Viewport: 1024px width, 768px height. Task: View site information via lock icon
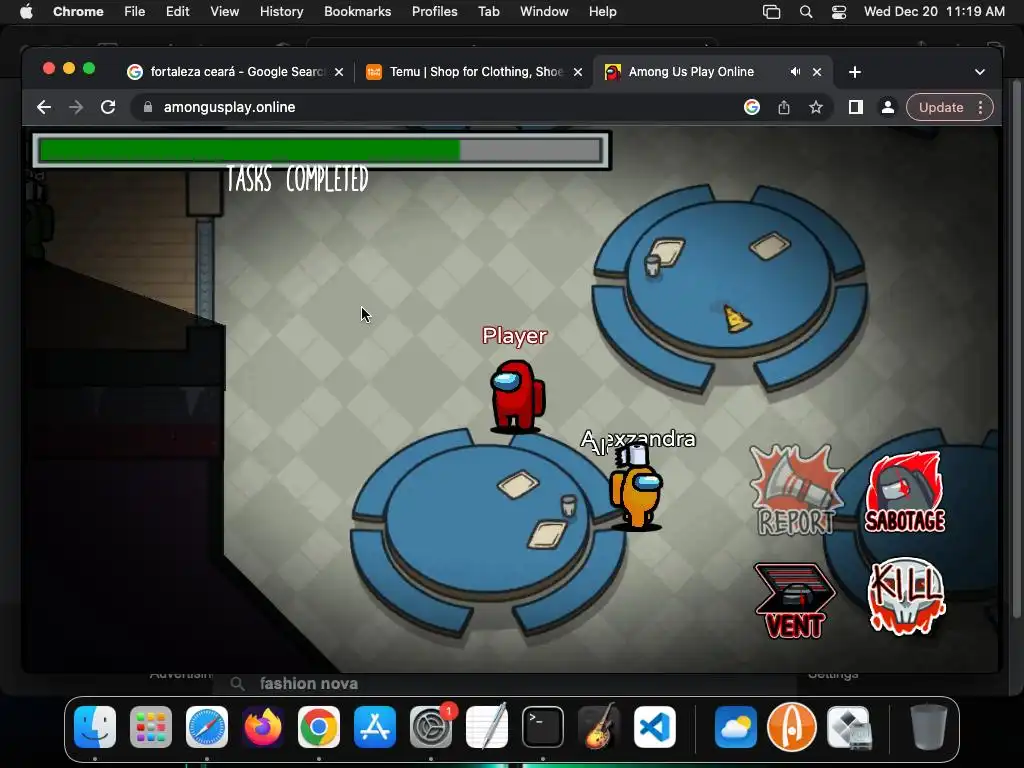click(x=148, y=107)
